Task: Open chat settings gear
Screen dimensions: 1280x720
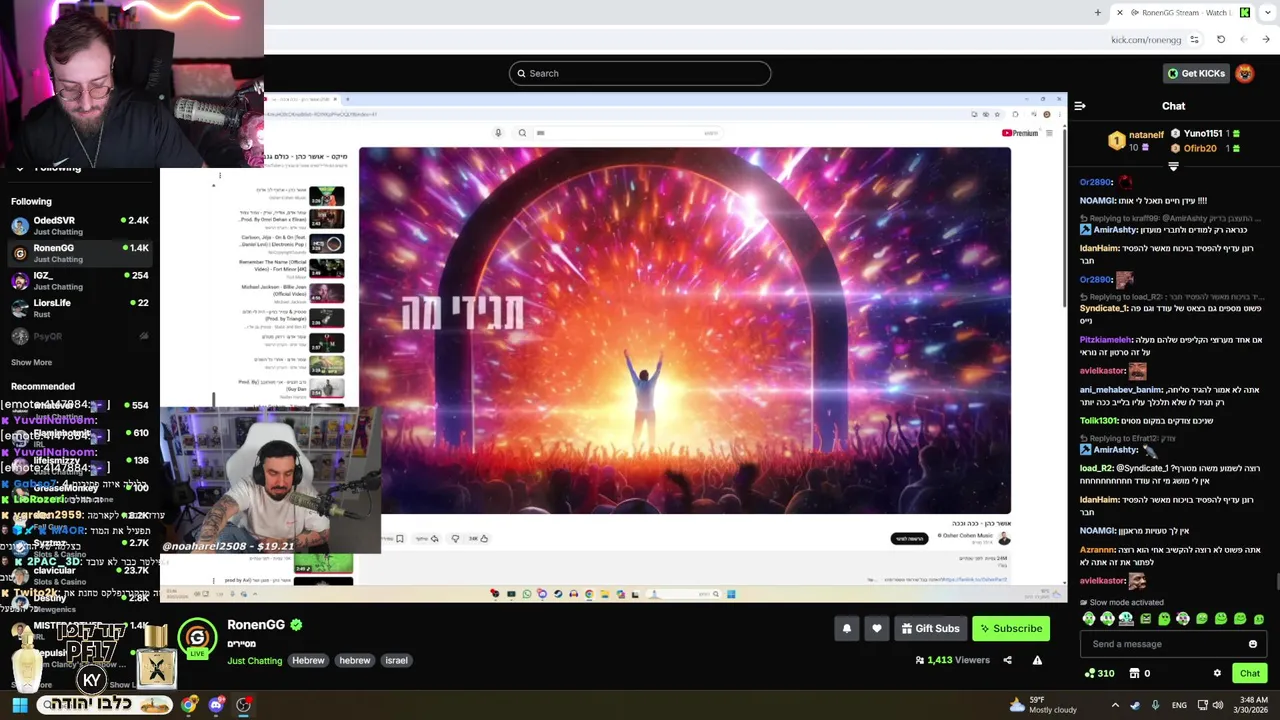Action: click(1217, 673)
